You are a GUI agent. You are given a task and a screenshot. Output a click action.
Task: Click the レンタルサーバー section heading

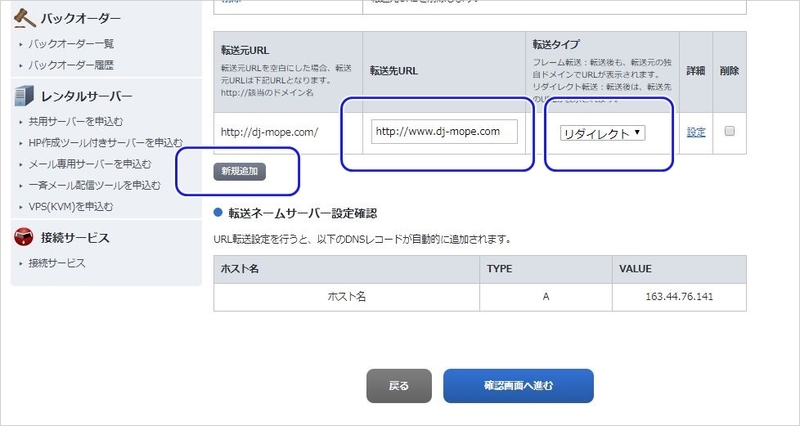[87, 96]
